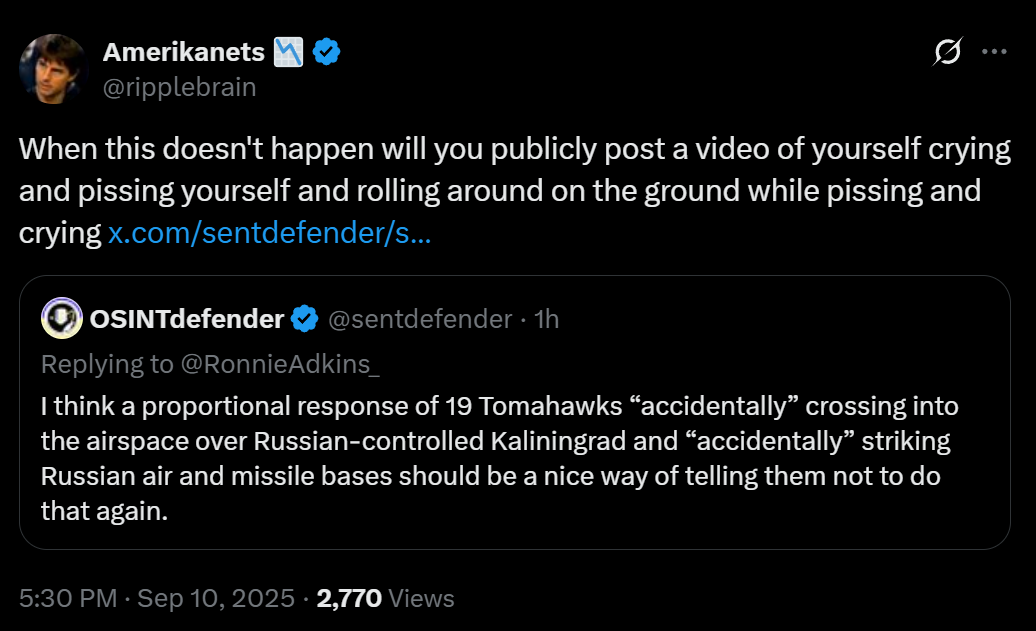This screenshot has height=631, width=1036.
Task: Open the three-dot More options menu
Action: point(994,52)
